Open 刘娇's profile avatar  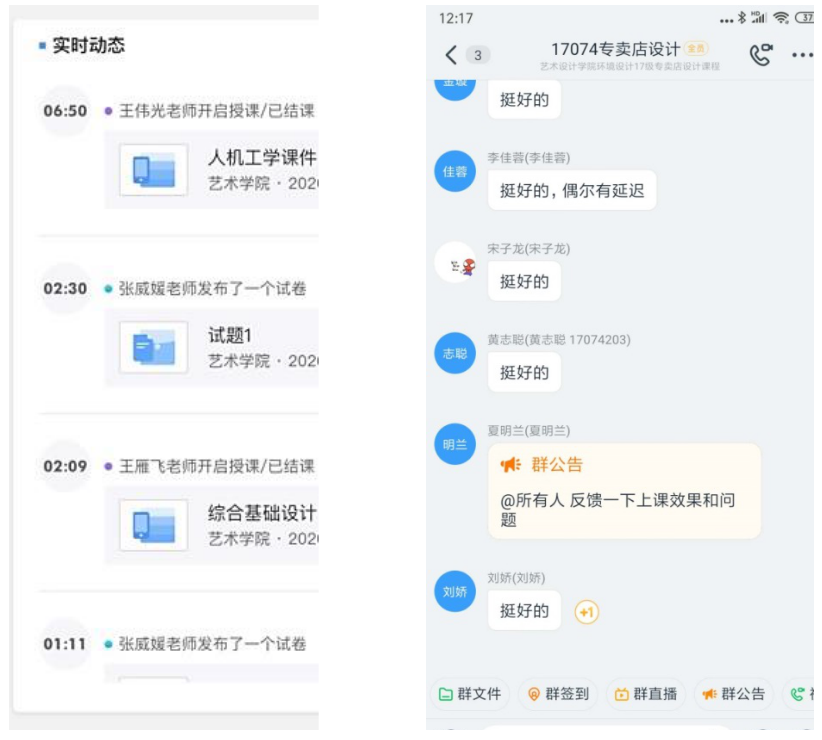click(x=455, y=592)
